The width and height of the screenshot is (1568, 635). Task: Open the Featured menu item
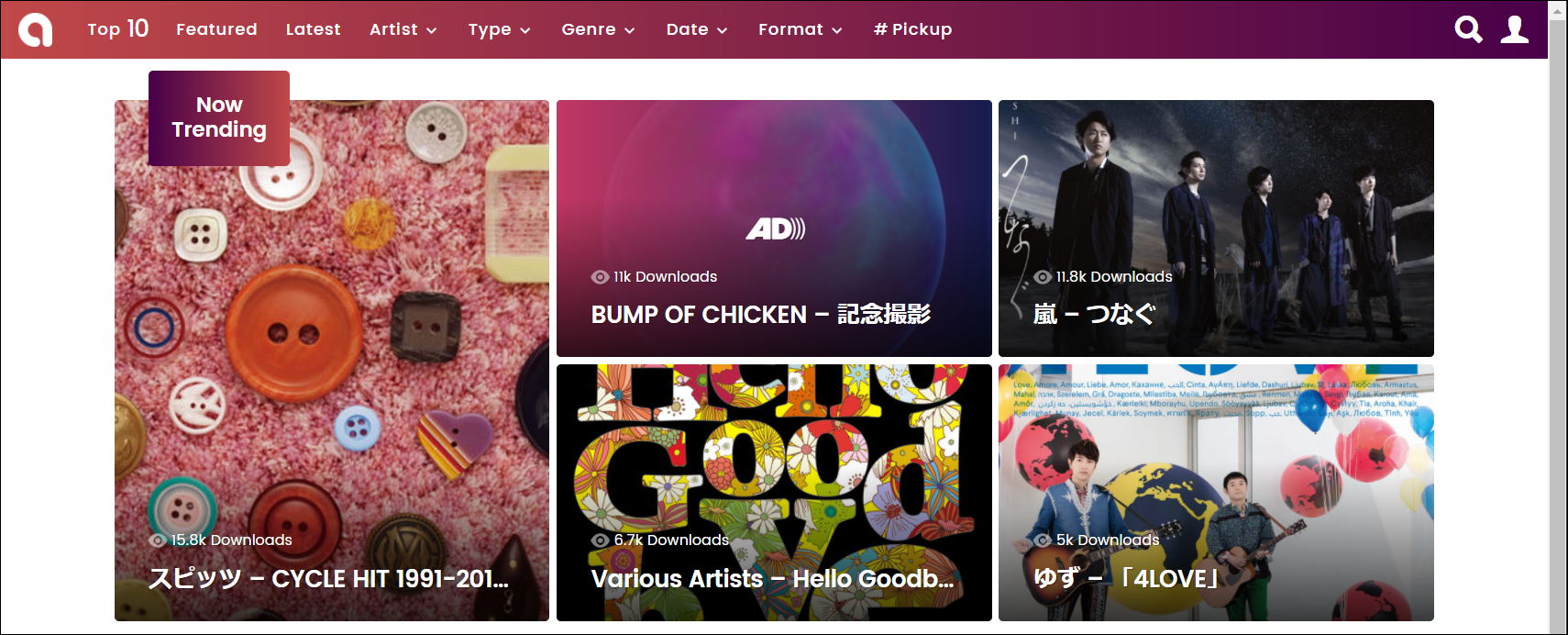[x=216, y=29]
